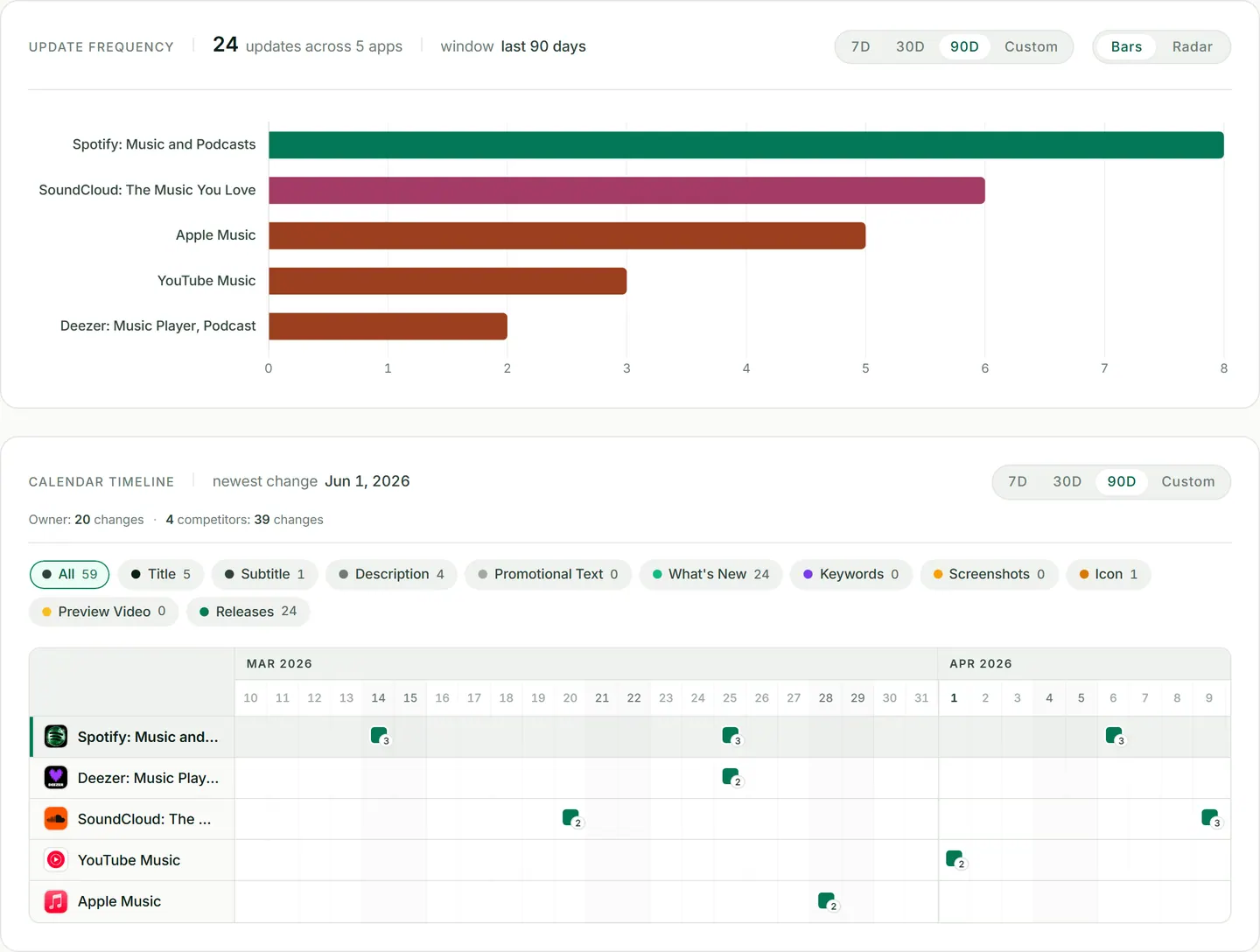This screenshot has height=952, width=1260.
Task: Click the 'SoundCloud: The Music You Love' chart label
Action: [147, 190]
